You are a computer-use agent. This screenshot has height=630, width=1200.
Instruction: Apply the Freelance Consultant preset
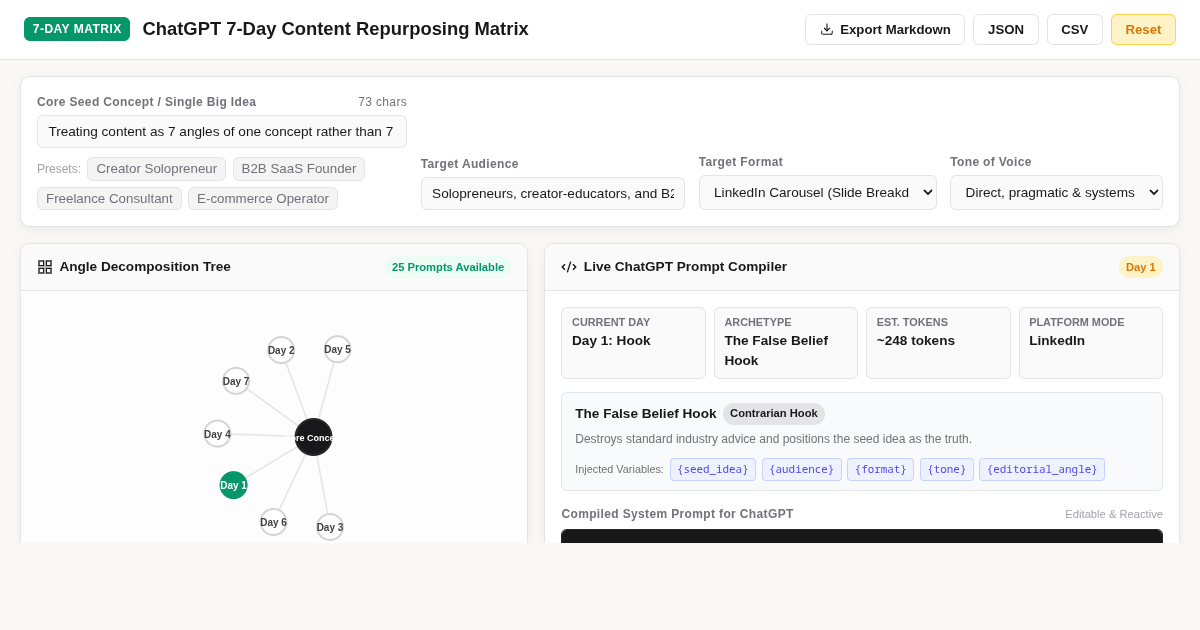pos(109,199)
